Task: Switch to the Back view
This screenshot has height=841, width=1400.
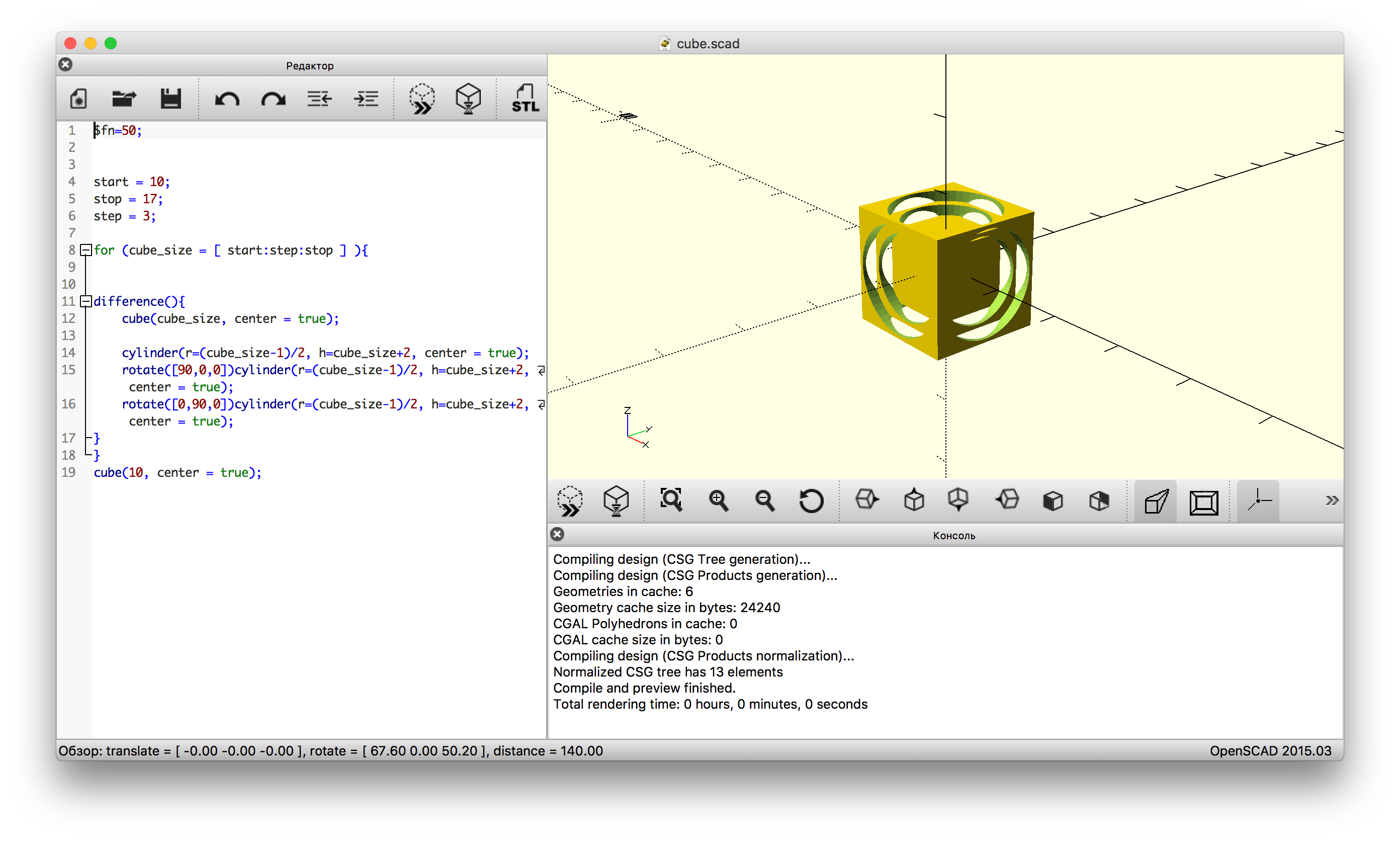Action: pyautogui.click(x=1099, y=501)
